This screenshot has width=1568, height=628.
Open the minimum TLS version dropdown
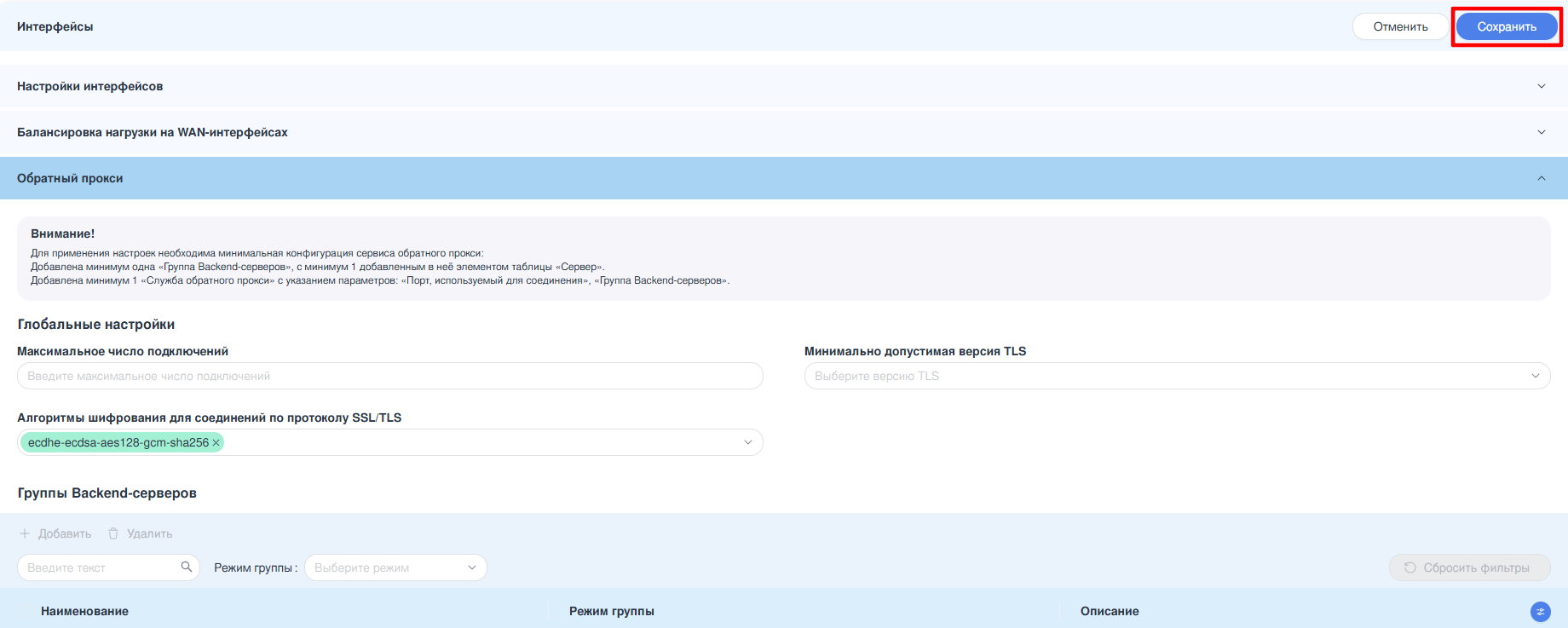(x=1176, y=376)
